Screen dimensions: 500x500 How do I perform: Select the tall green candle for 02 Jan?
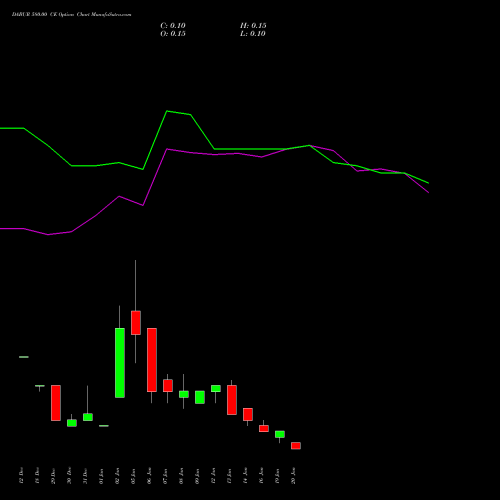coord(120,363)
